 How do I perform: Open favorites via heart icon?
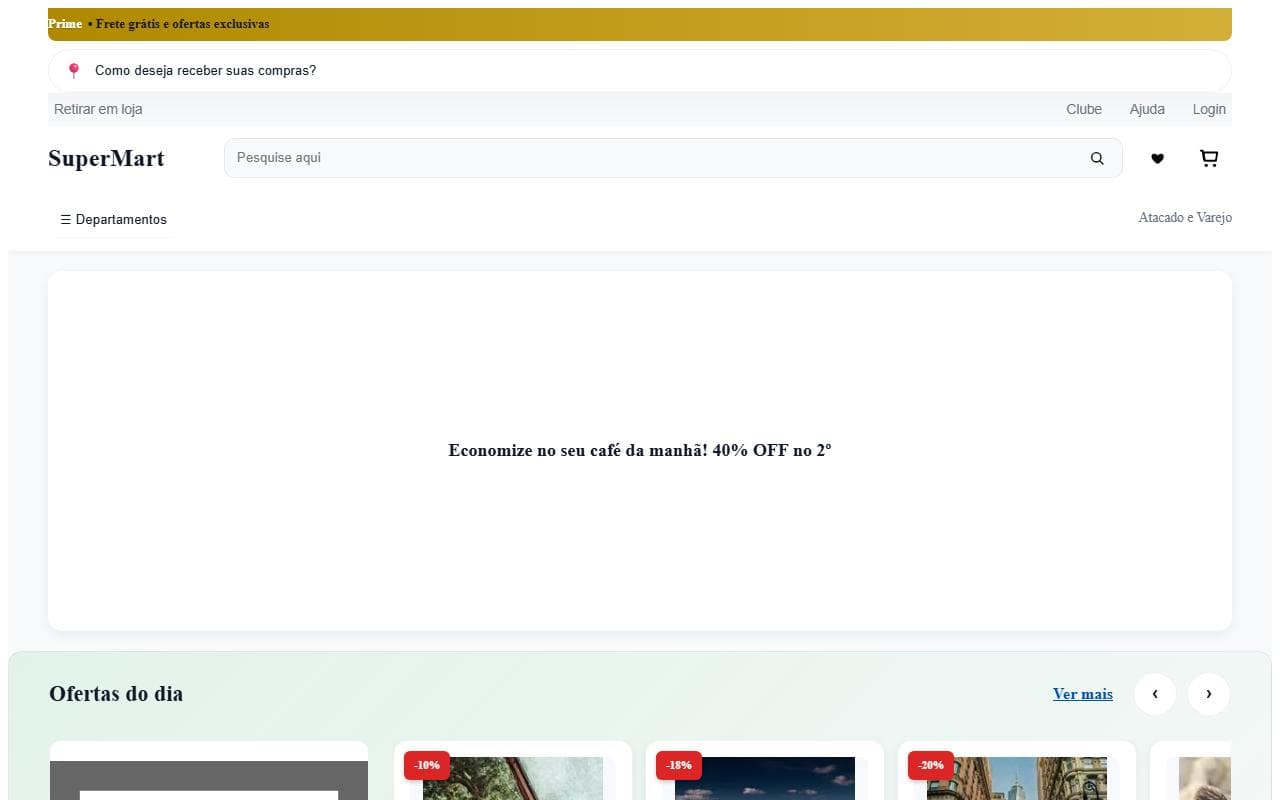click(x=1157, y=158)
